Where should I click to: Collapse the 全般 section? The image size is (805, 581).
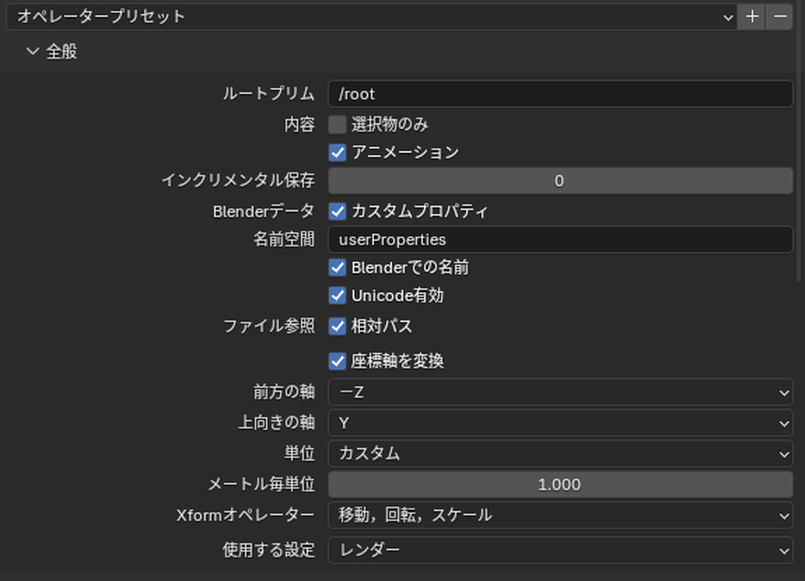pos(33,51)
